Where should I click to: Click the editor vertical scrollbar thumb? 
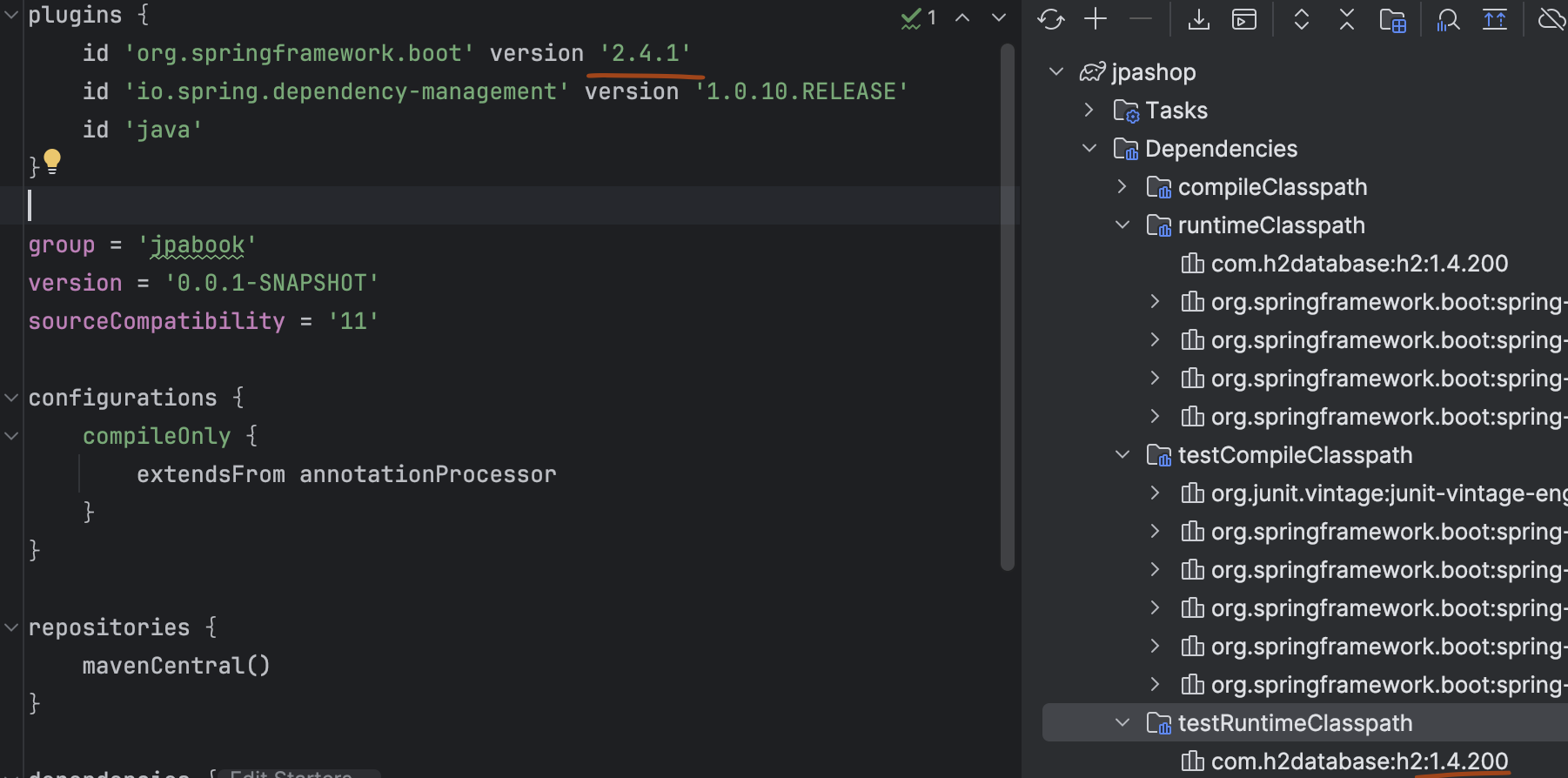click(x=1008, y=306)
